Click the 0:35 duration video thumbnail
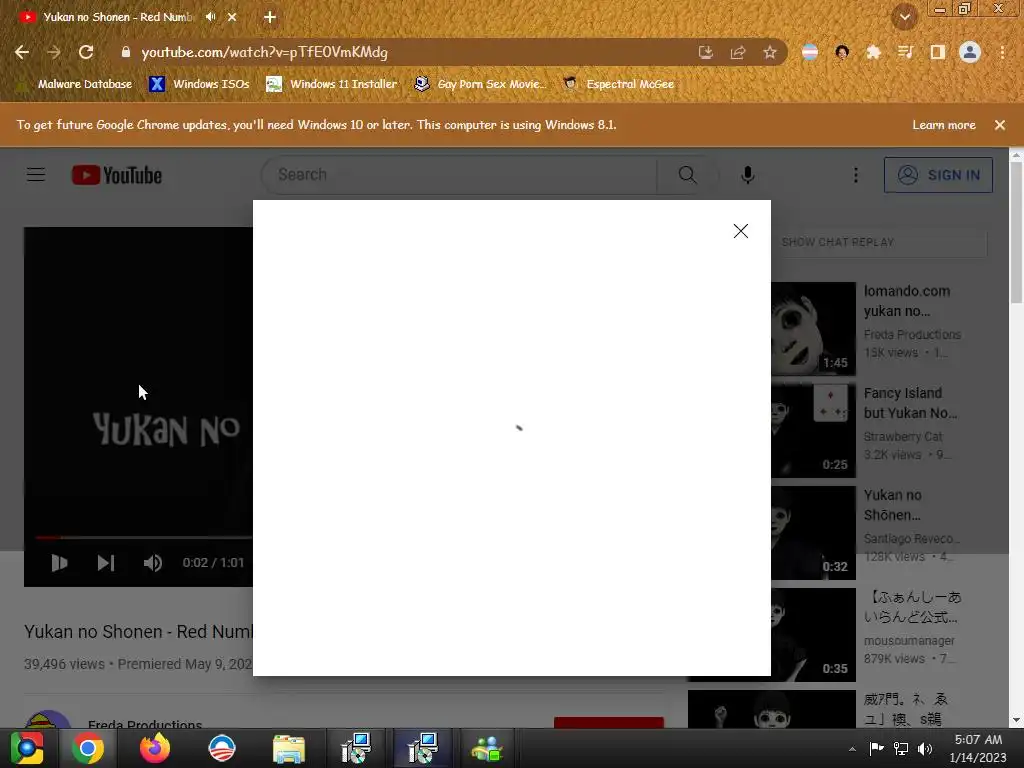The height and width of the screenshot is (768, 1024). [814, 635]
